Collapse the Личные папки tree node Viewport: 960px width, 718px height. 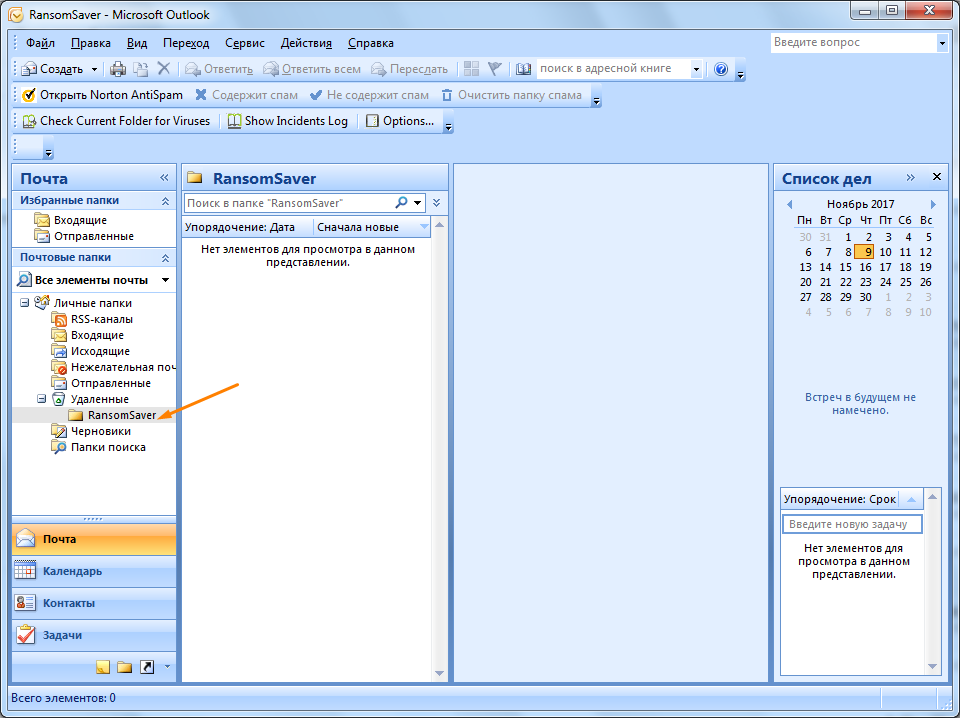tap(24, 302)
